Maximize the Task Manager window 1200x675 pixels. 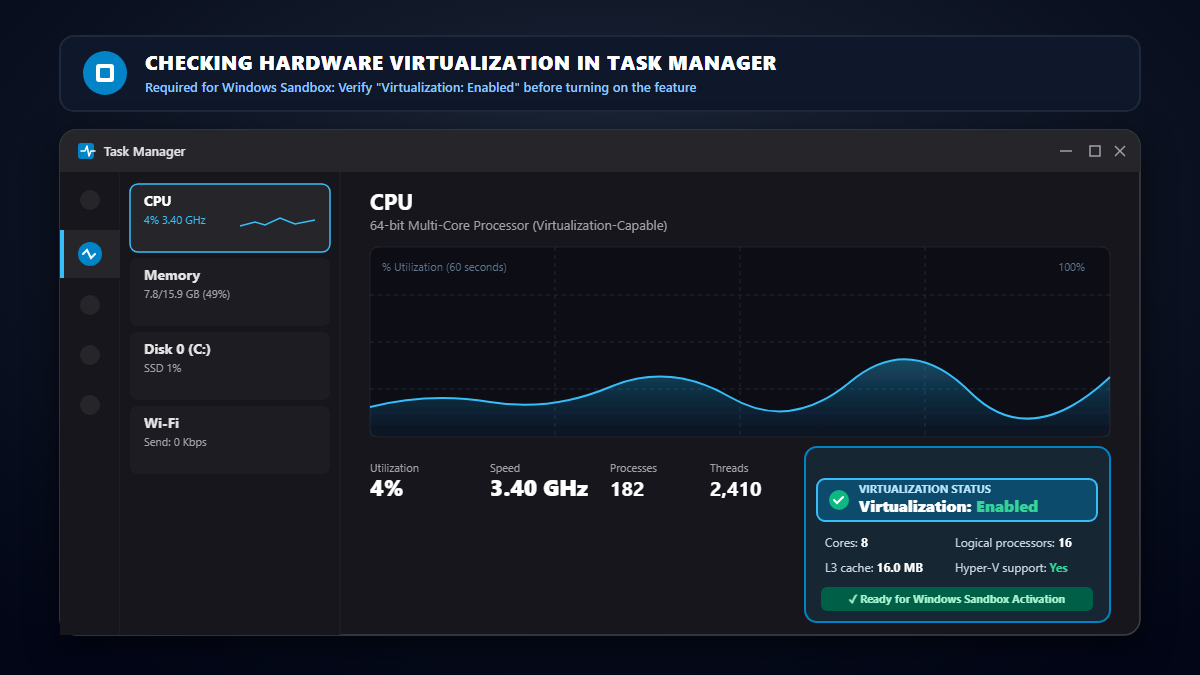tap(1095, 151)
